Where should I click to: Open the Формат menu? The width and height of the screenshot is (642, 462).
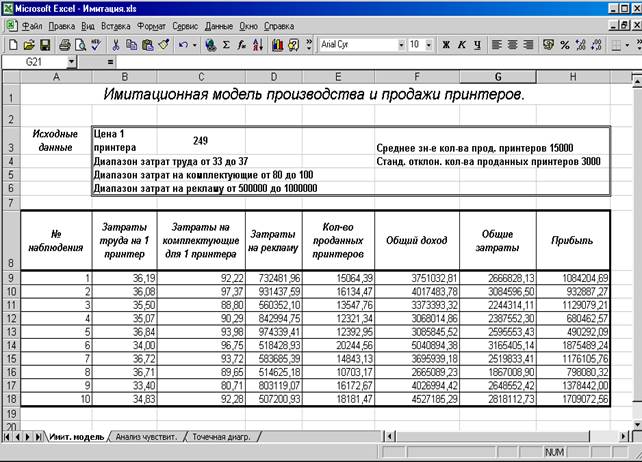(x=151, y=26)
